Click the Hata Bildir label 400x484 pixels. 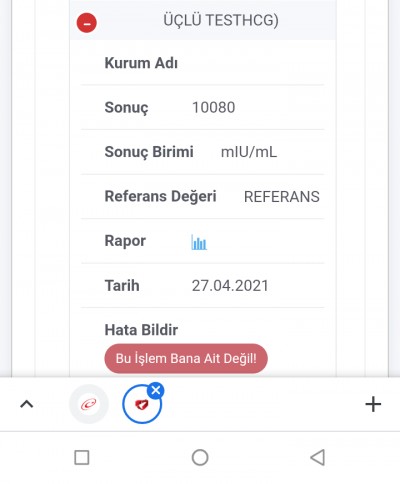click(141, 330)
